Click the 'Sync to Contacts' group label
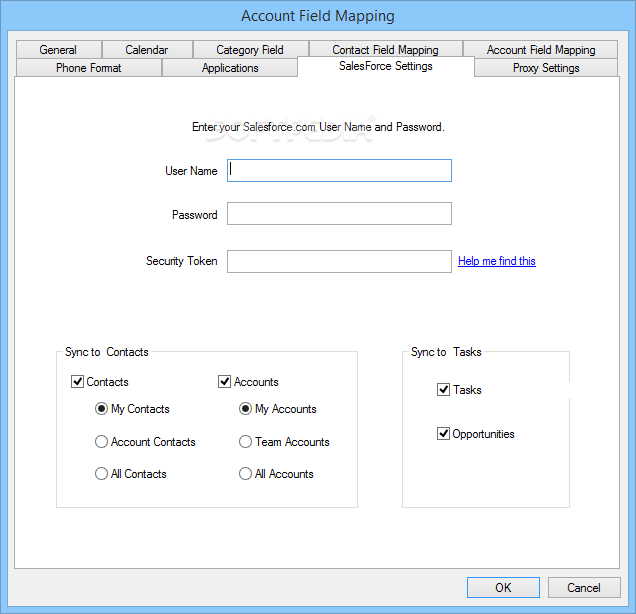Image resolution: width=636 pixels, height=614 pixels. 107,352
